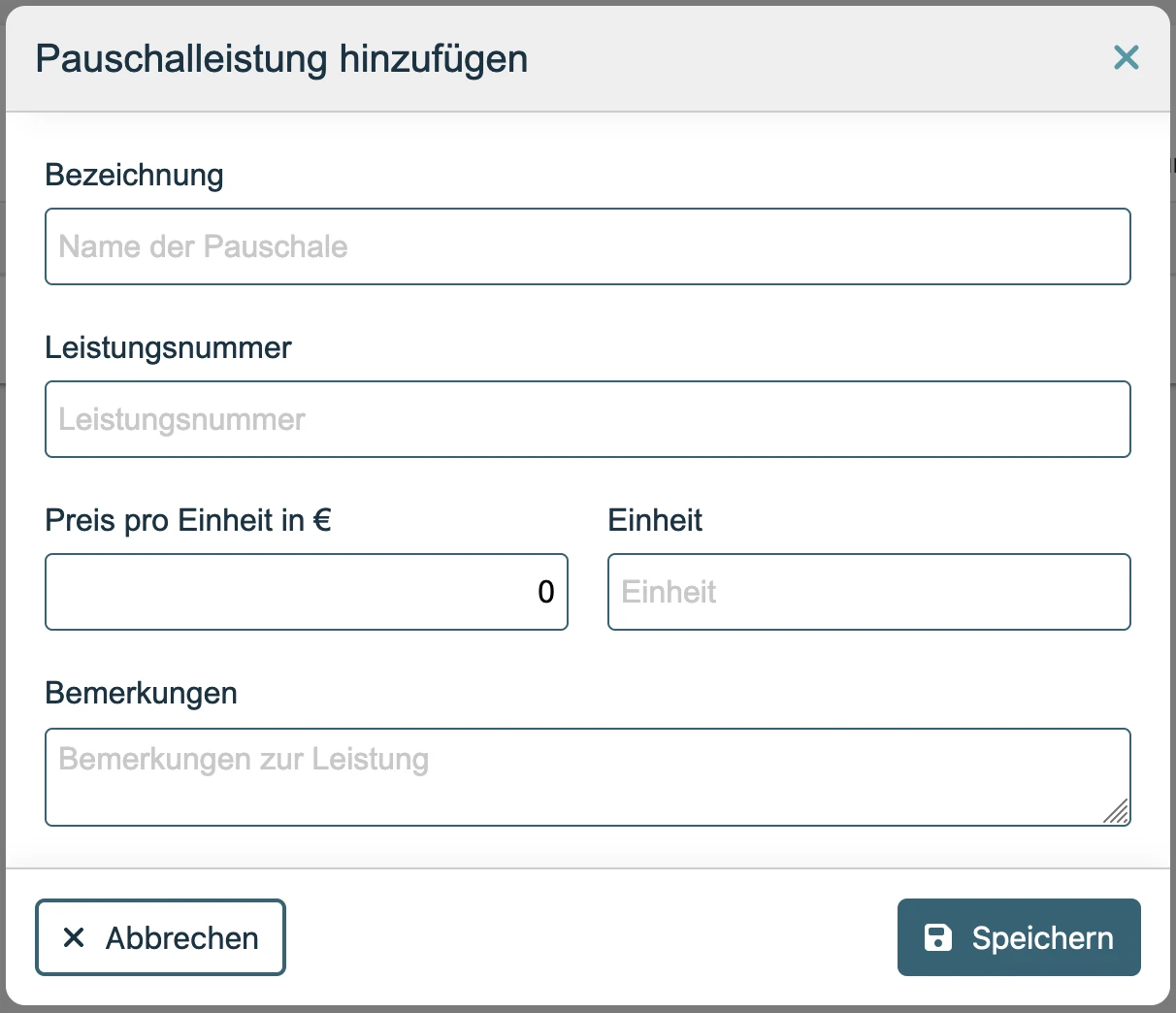Click into the Bemerkungen text area

coord(588,777)
